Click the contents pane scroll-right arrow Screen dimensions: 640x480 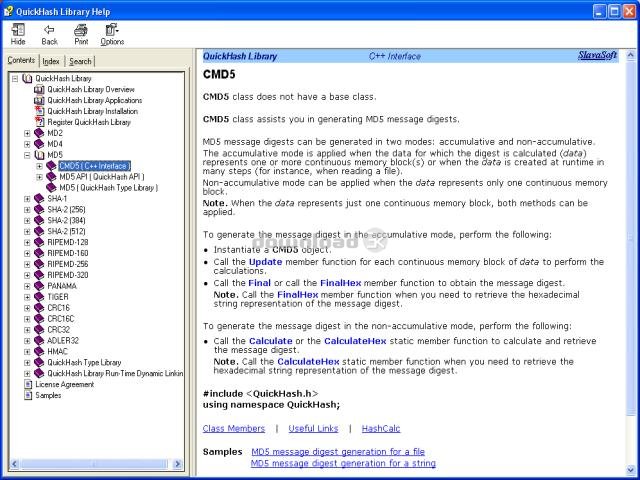click(178, 464)
